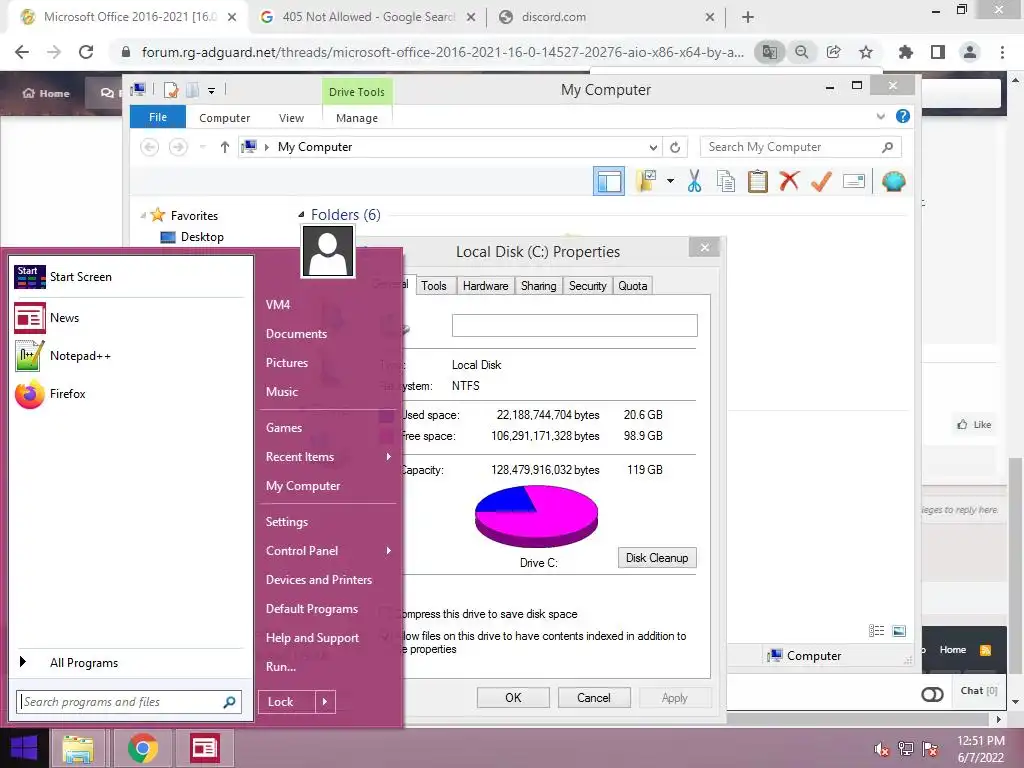1024x768 pixels.
Task: Click the muted volume icon in system tray
Action: coord(882,749)
